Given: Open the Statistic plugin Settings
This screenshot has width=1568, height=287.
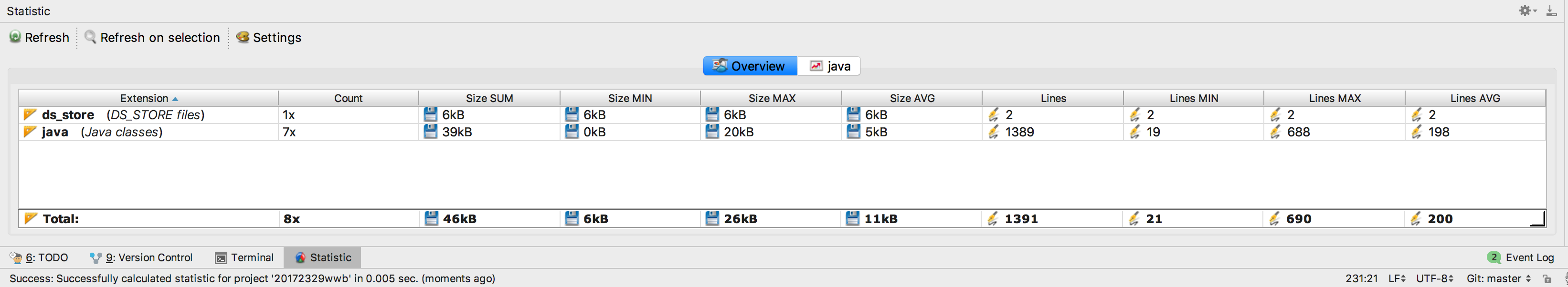Looking at the screenshot, I should 268,37.
